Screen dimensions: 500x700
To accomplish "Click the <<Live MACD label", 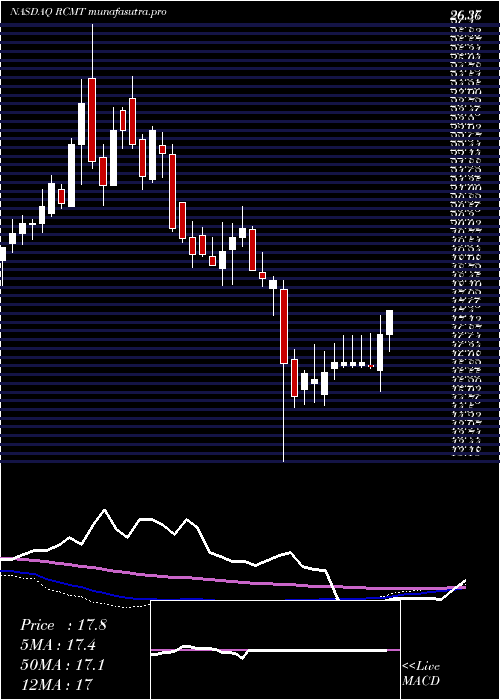I will coord(421,674).
